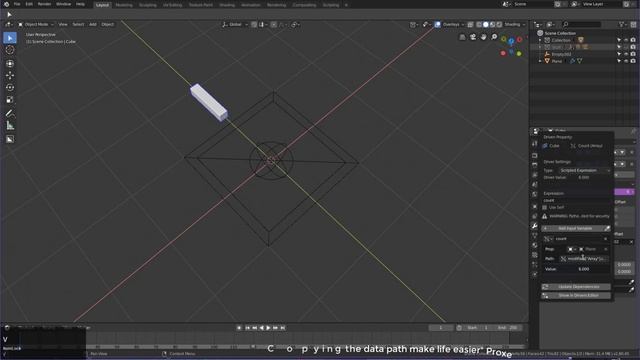The width and height of the screenshot is (640, 360).
Task: Jump to the timeline start frame
Action: (247, 328)
